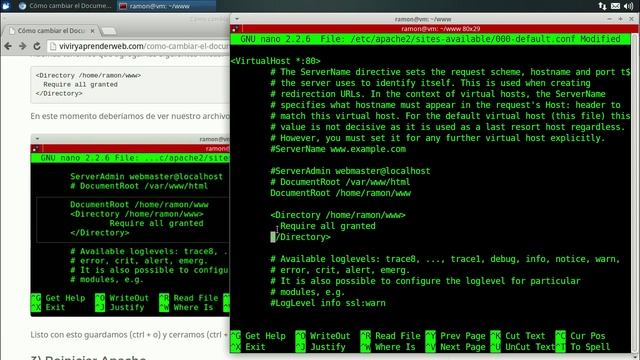This screenshot has width=640, height=360.
Task: Minimize the terminal window
Action: pyautogui.click(x=609, y=19)
